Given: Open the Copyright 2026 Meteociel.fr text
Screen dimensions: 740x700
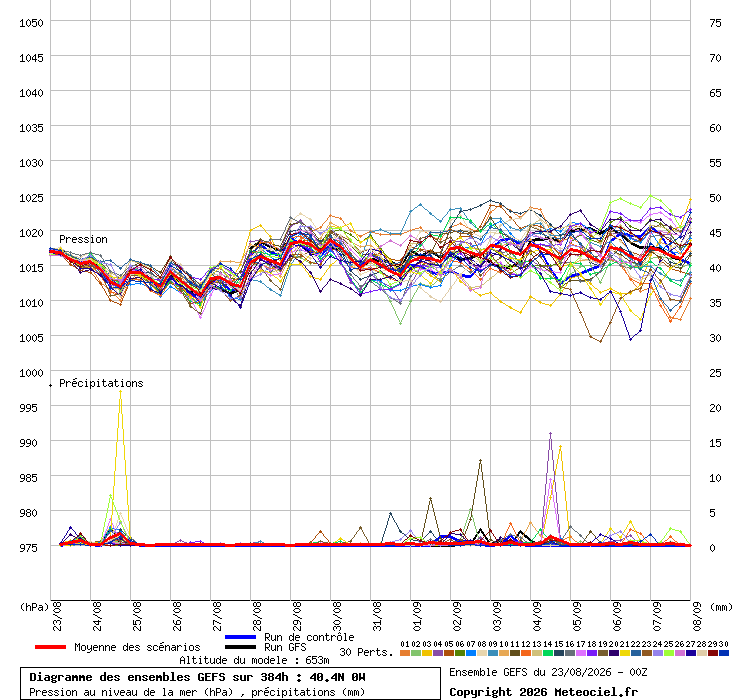Looking at the screenshot, I should coord(543,692).
